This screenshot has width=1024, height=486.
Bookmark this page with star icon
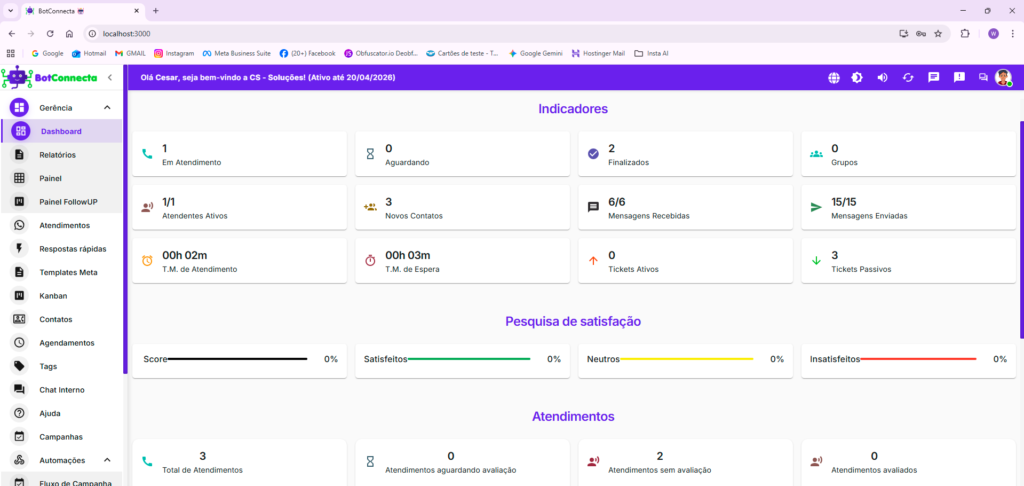938,33
